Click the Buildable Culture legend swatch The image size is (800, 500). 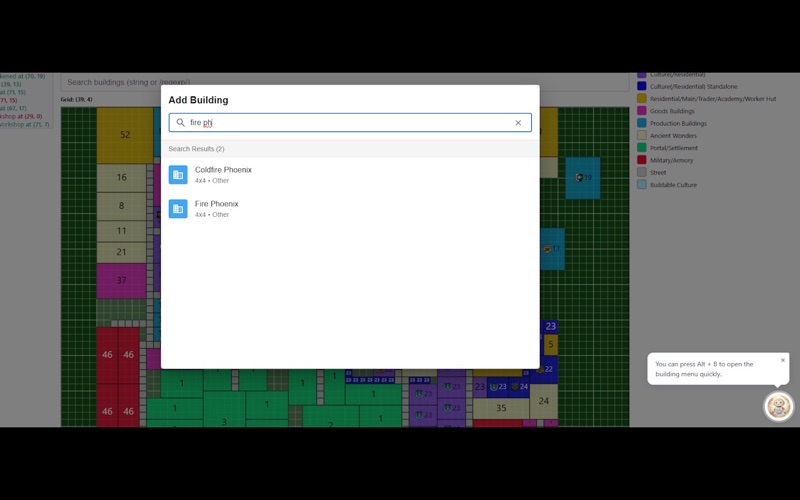coord(642,184)
